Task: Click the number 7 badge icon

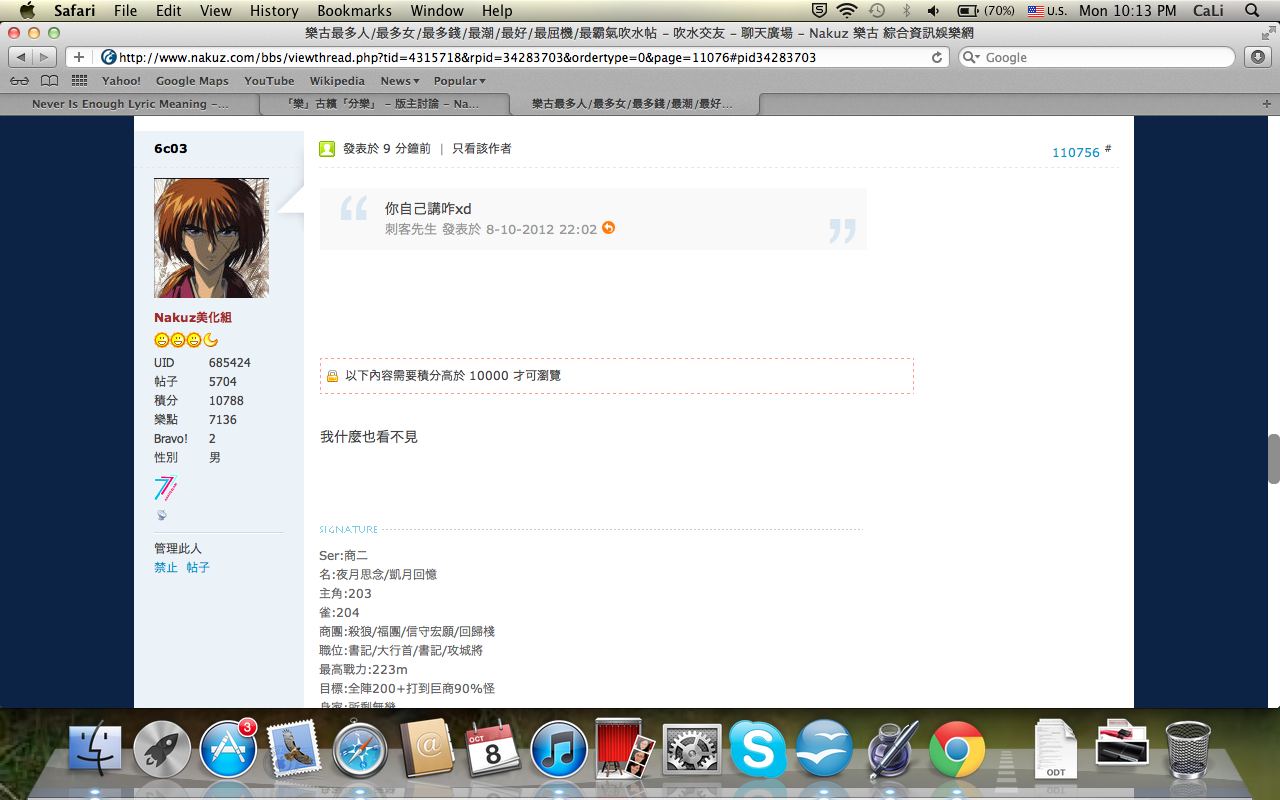Action: click(165, 489)
